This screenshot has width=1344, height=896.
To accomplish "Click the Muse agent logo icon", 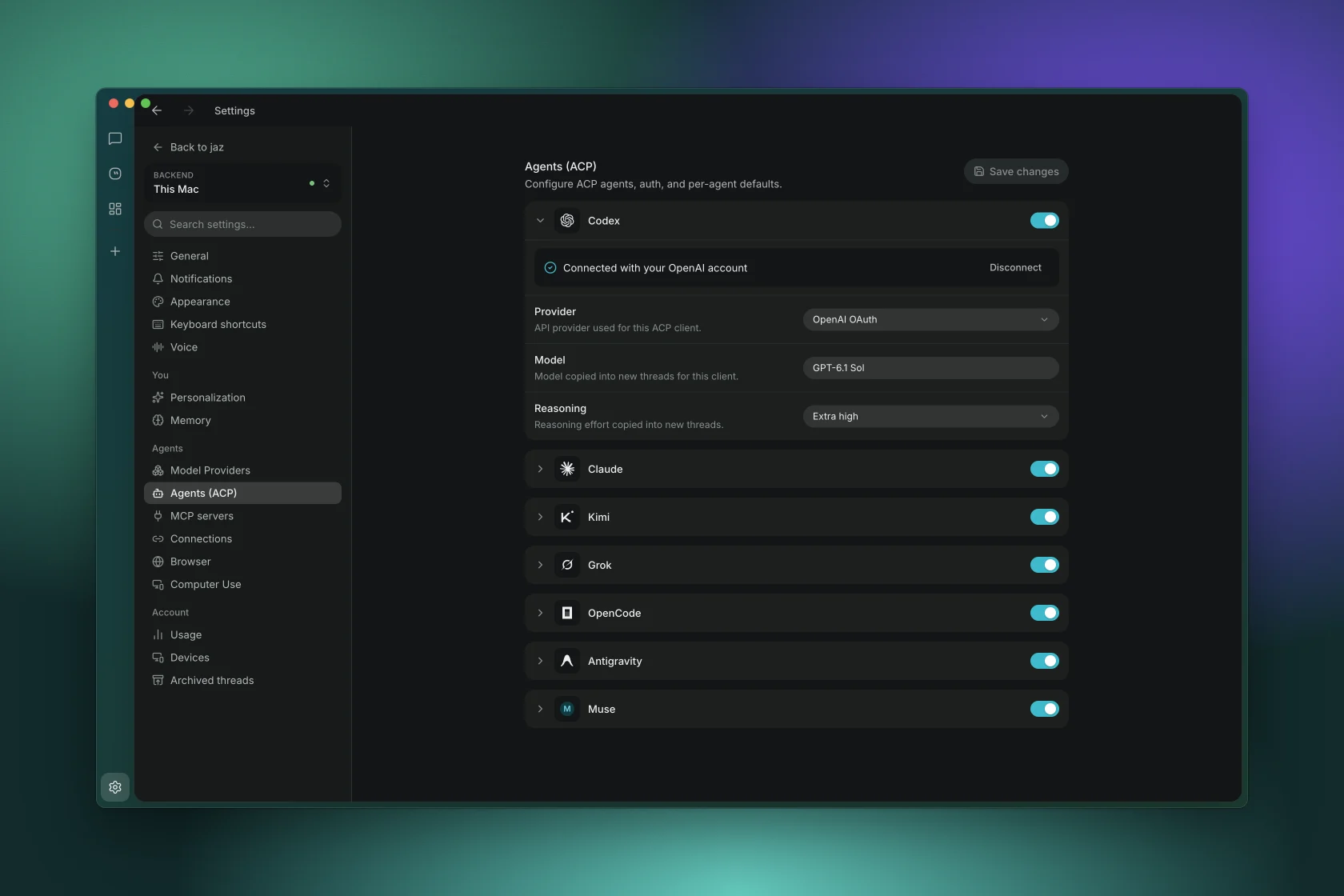I will point(567,709).
